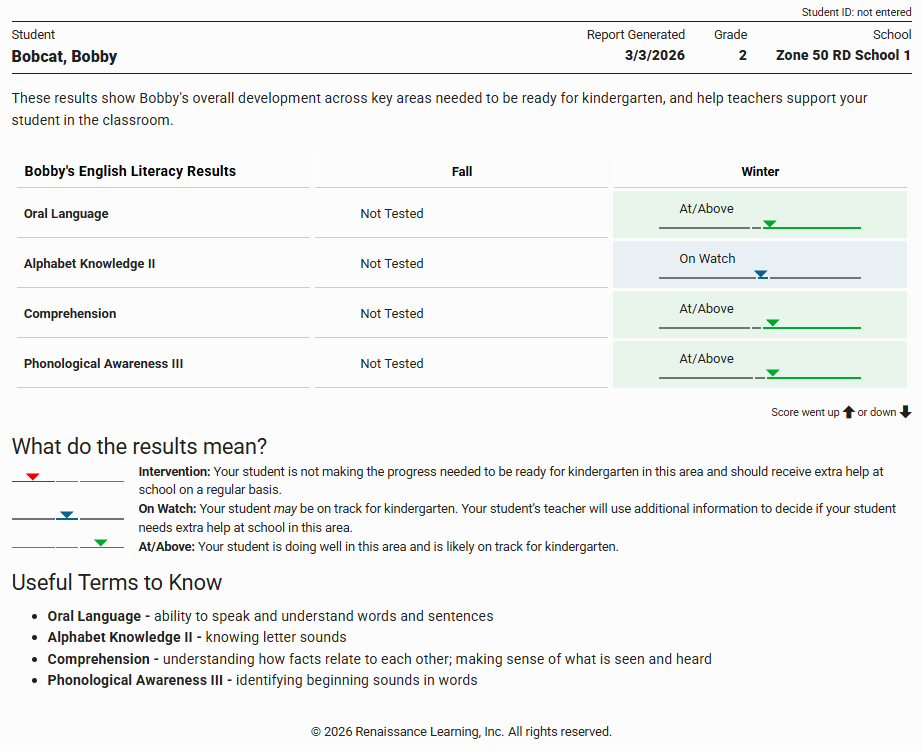Image resolution: width=922 pixels, height=751 pixels.
Task: Click Not Tested in the Comprehension Fall cell
Action: point(392,314)
